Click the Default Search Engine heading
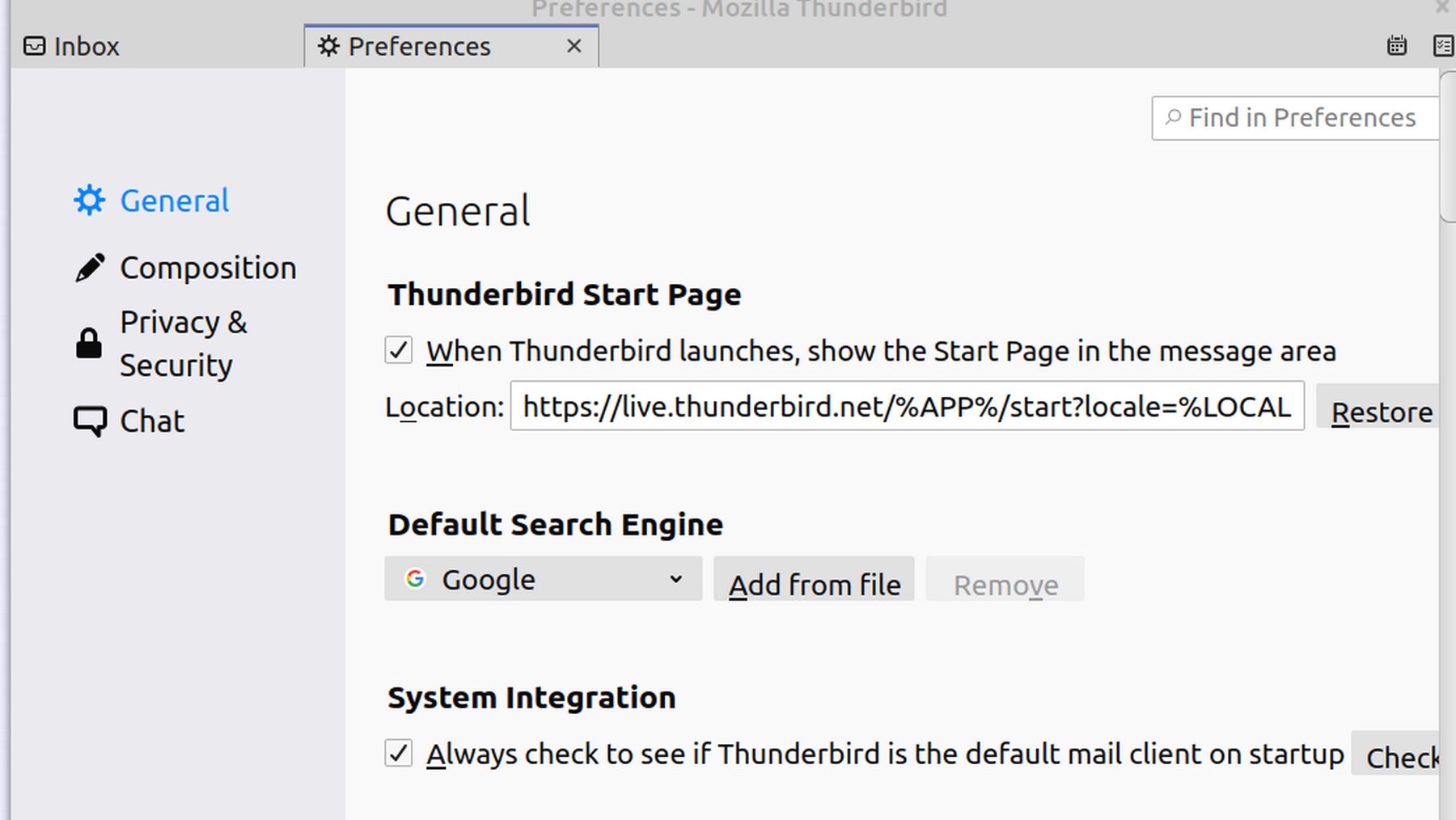Viewport: 1456px width, 820px height. 555,525
